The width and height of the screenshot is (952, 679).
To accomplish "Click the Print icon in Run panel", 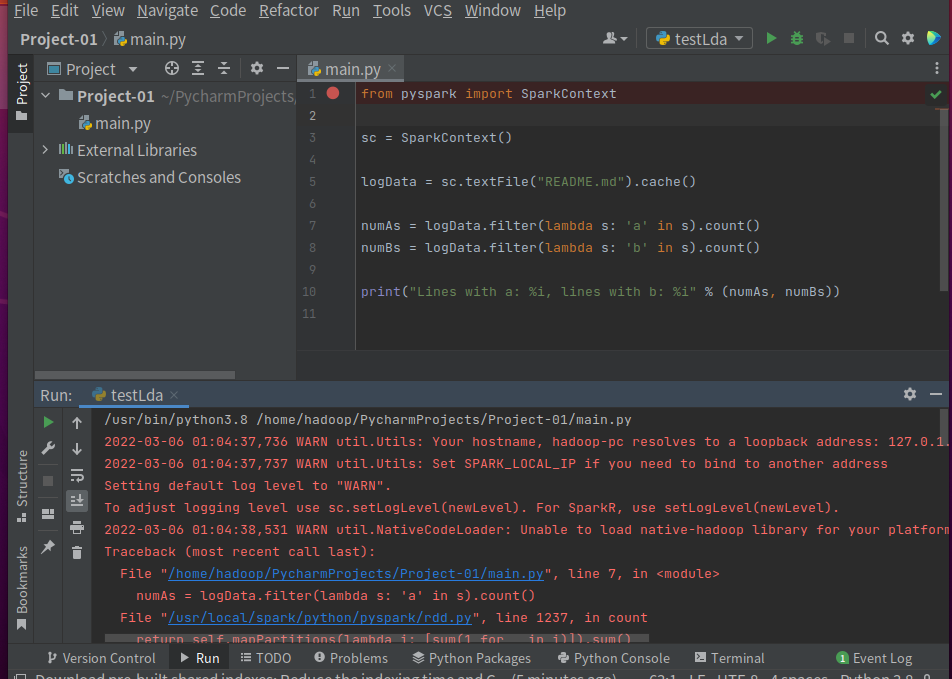I will 77,527.
